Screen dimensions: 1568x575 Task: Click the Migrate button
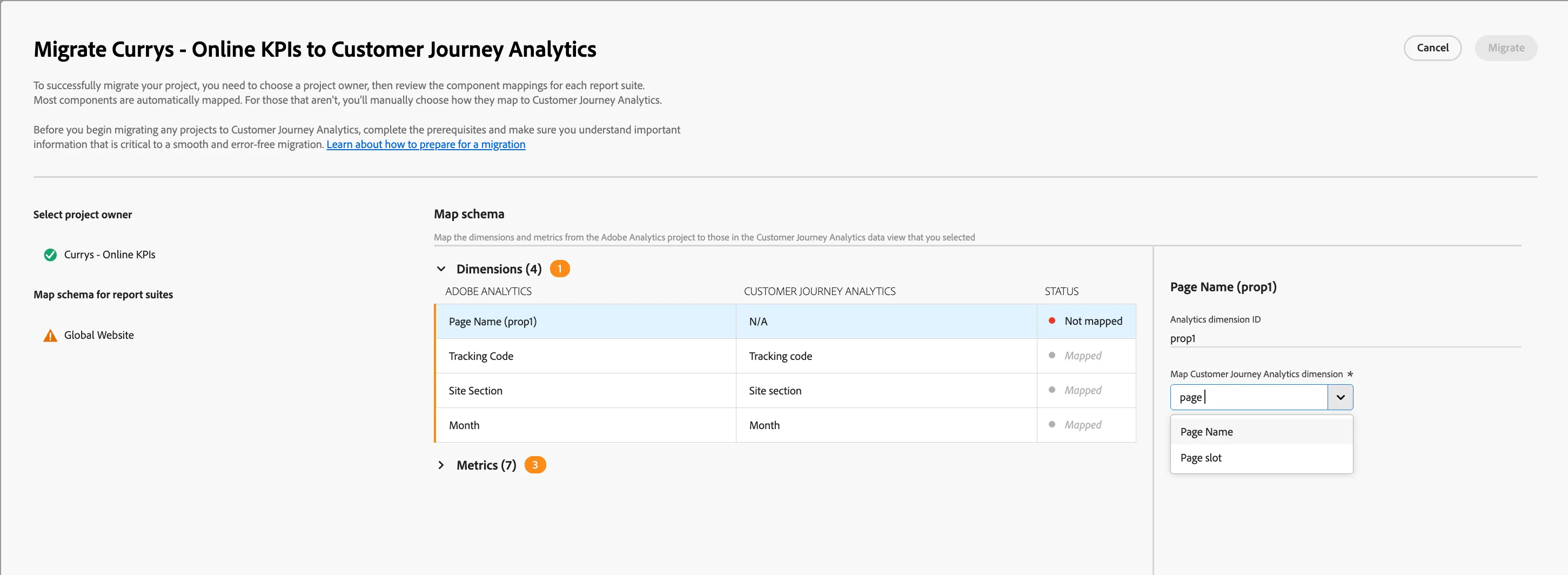(x=1506, y=48)
